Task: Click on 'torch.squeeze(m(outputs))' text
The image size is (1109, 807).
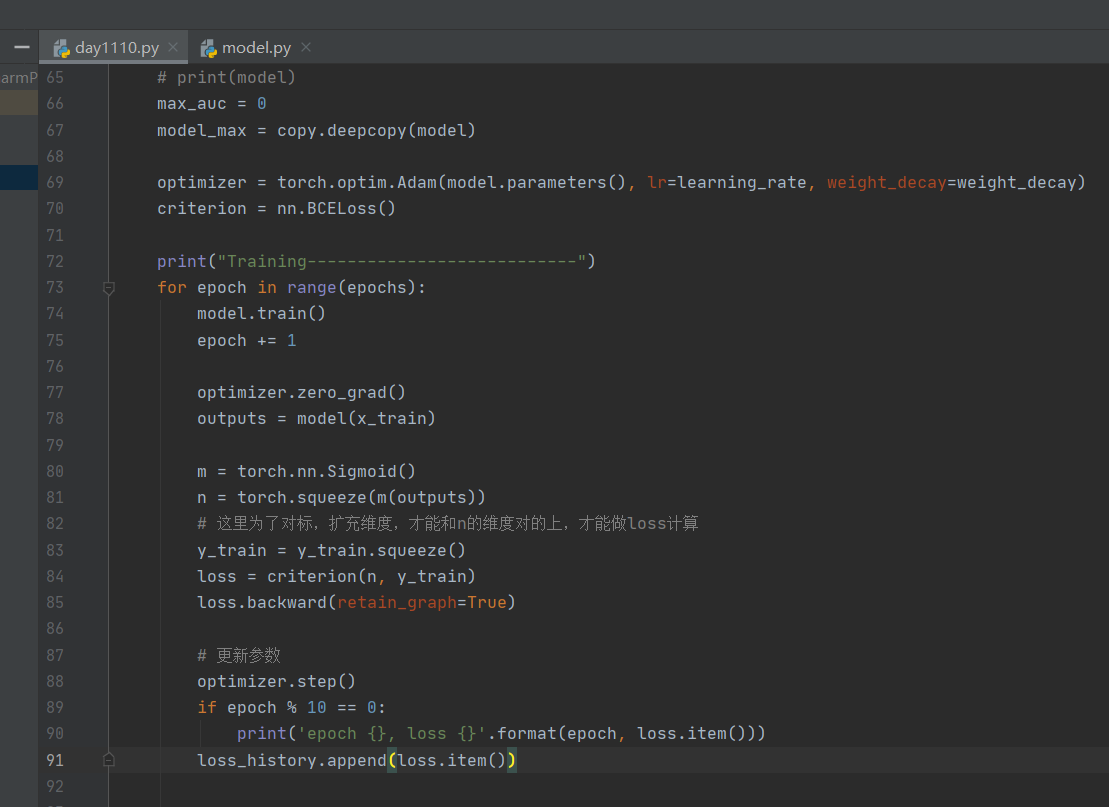Action: click(x=361, y=498)
